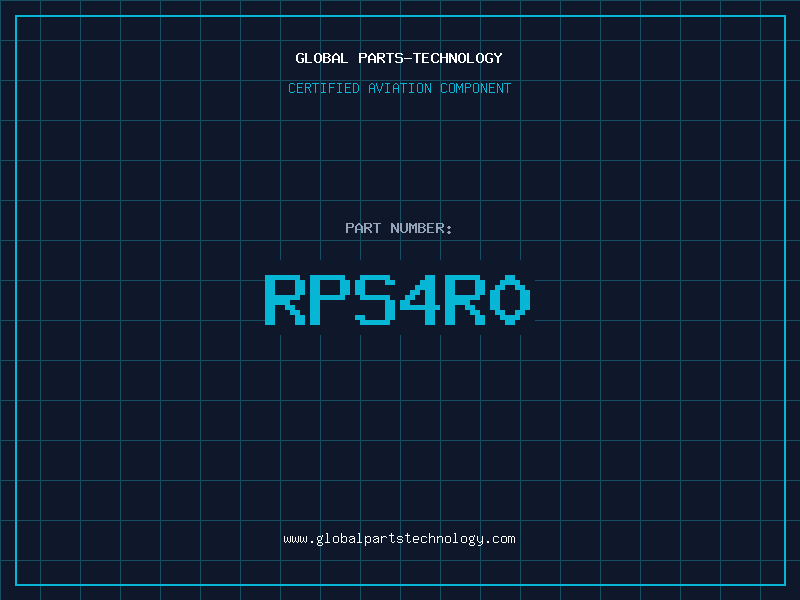
Task: Click the first R of the part number
Action: click(x=285, y=299)
